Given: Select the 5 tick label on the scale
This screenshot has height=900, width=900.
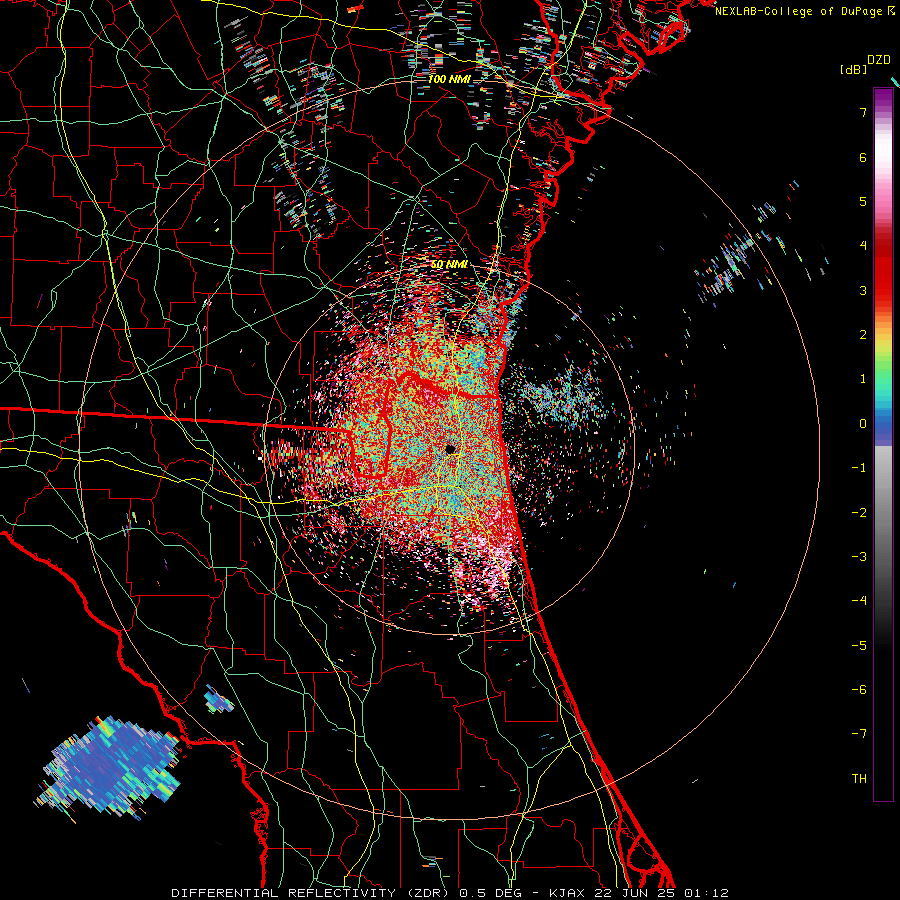Looking at the screenshot, I should coord(863,201).
